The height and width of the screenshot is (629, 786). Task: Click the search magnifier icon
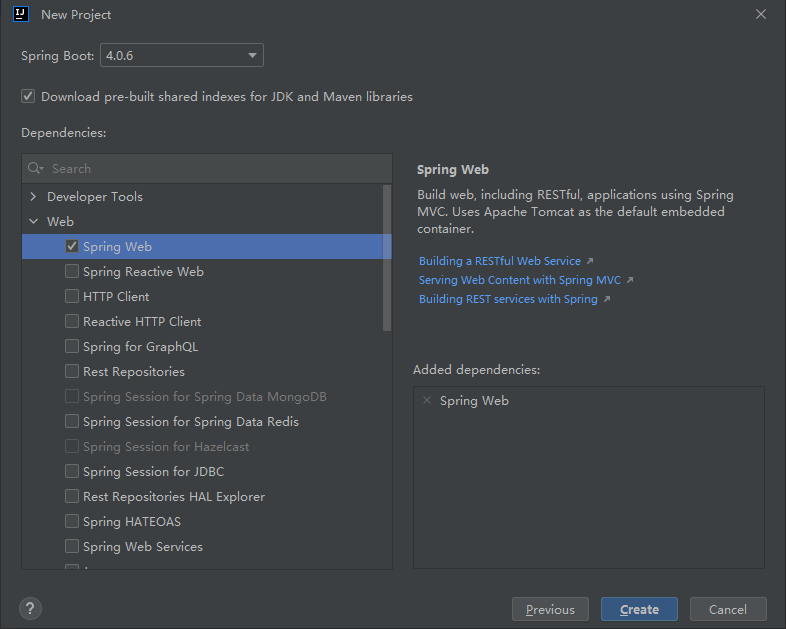[35, 168]
